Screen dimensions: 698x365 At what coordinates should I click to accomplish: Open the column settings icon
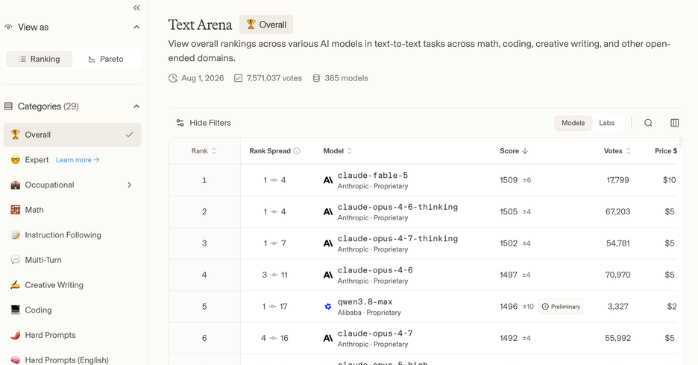674,123
